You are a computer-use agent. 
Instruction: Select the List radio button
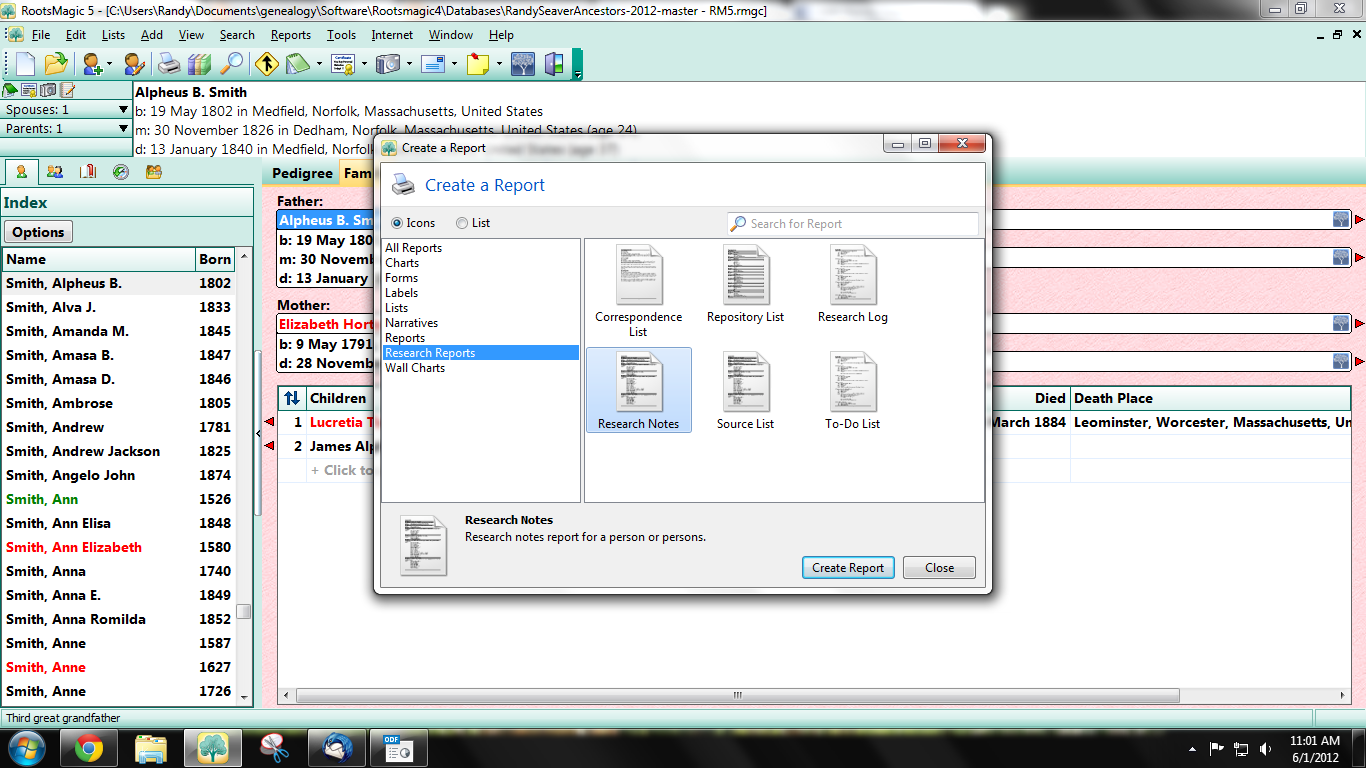462,223
